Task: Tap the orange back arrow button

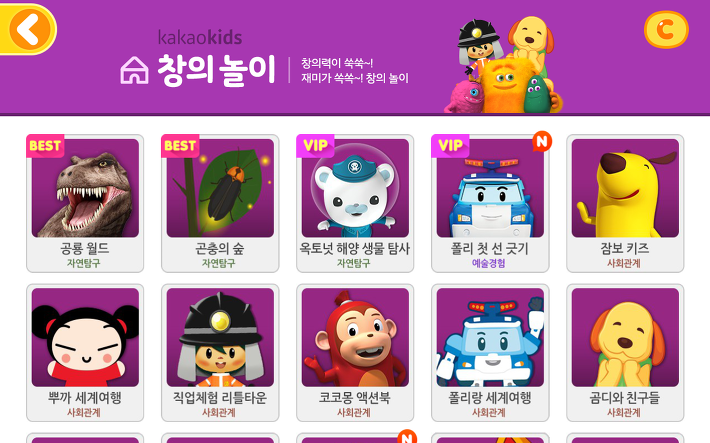Action: pos(29,29)
